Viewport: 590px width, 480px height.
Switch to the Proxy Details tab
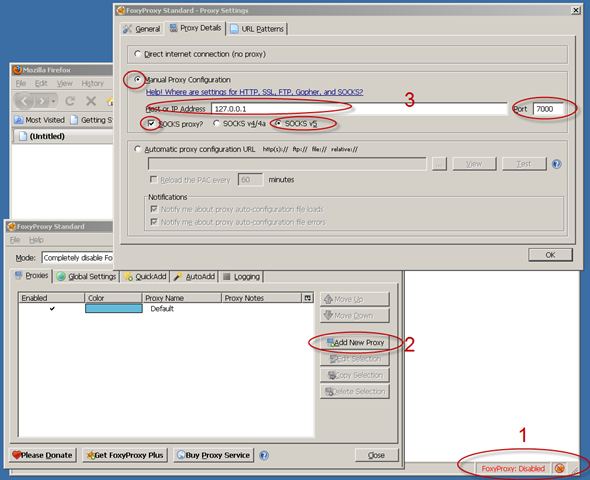(x=195, y=28)
